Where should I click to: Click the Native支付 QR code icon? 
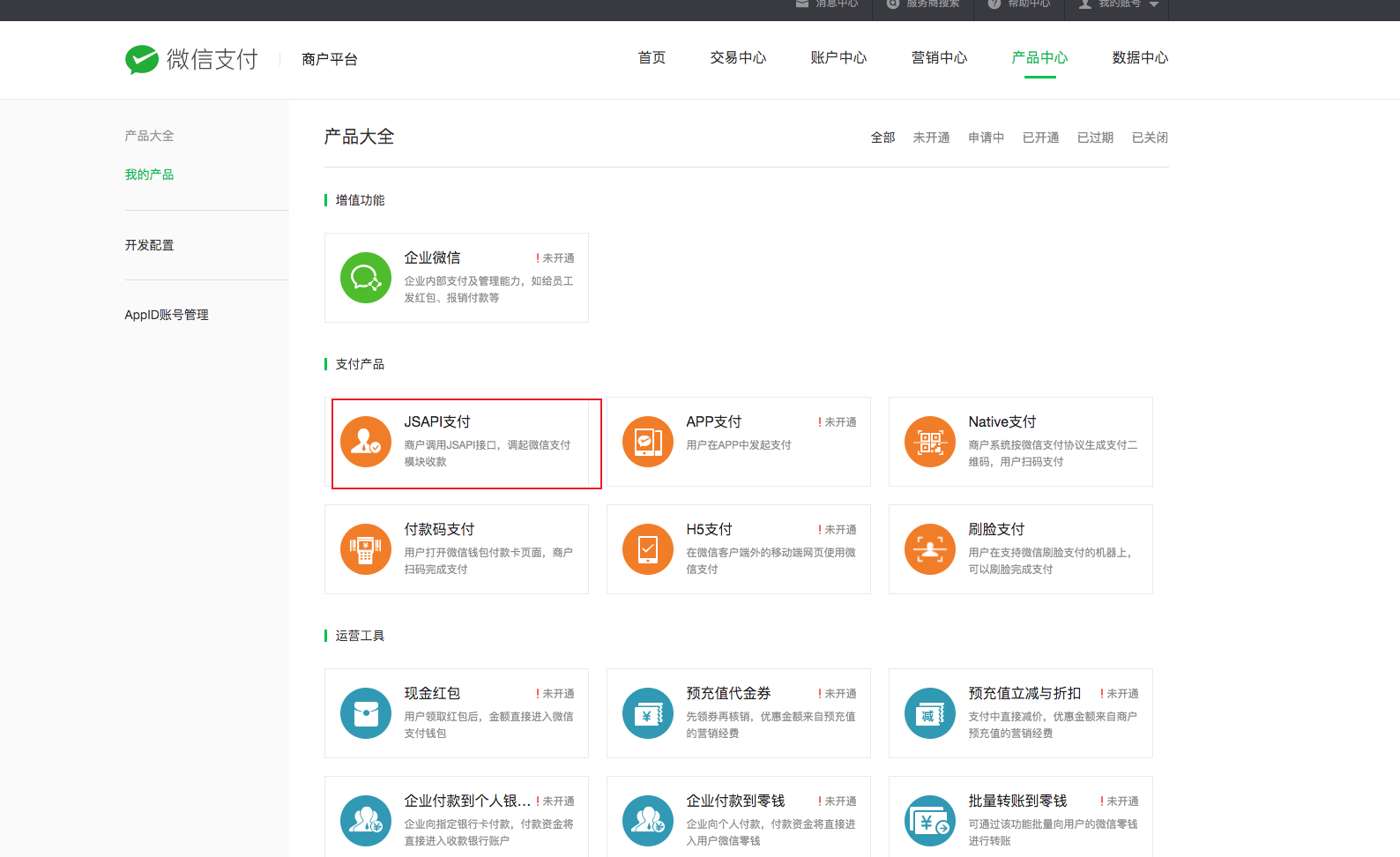click(x=930, y=442)
